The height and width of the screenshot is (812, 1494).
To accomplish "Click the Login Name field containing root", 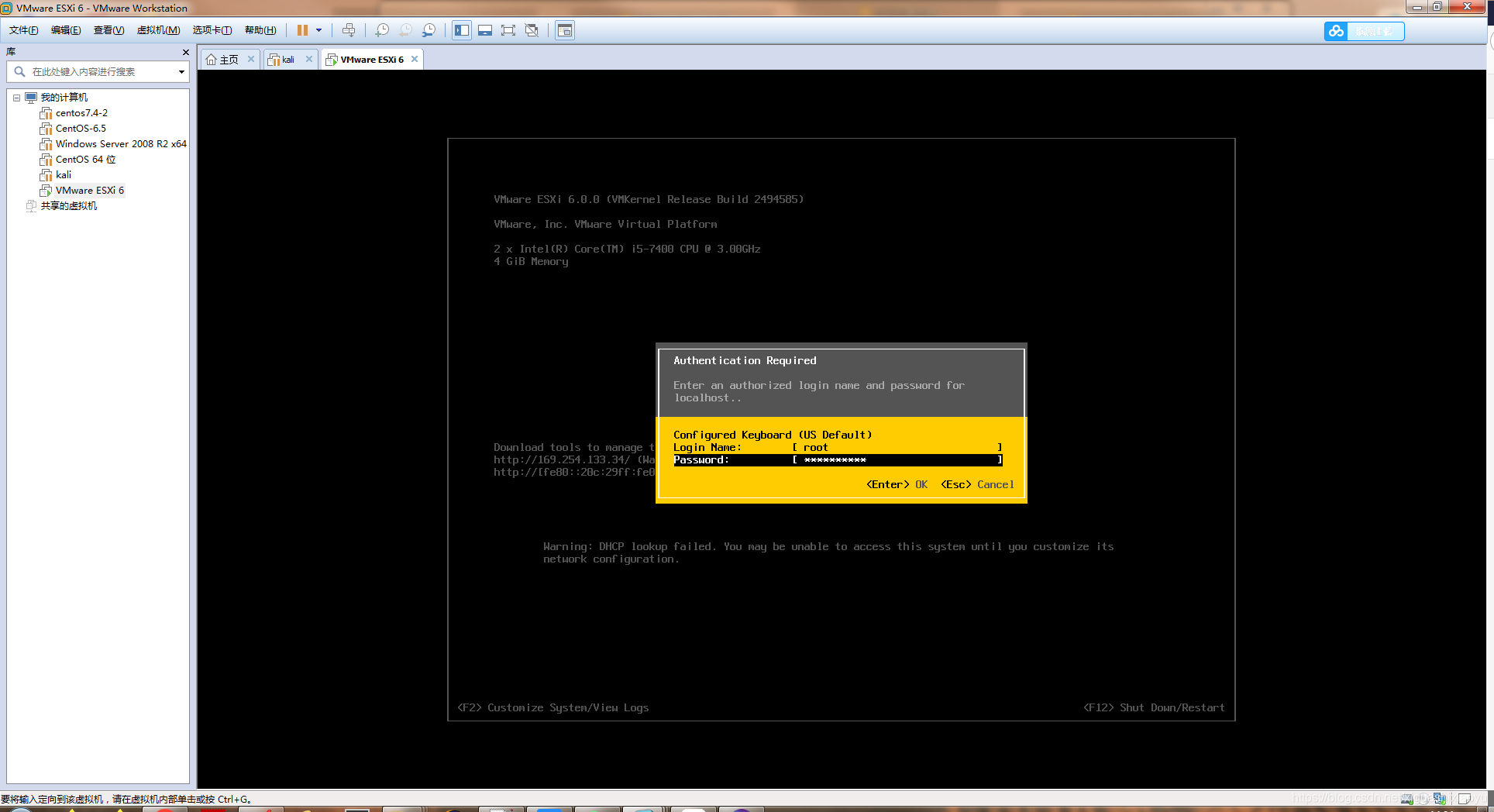I will coord(897,447).
